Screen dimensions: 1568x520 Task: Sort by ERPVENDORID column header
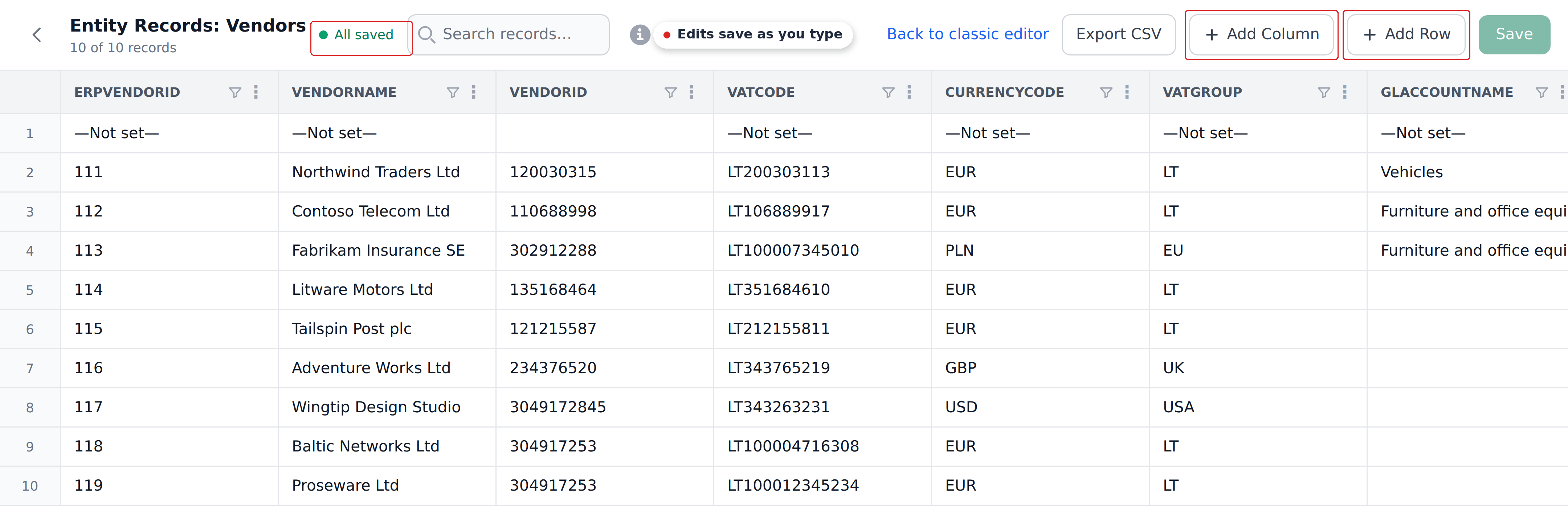coord(127,92)
